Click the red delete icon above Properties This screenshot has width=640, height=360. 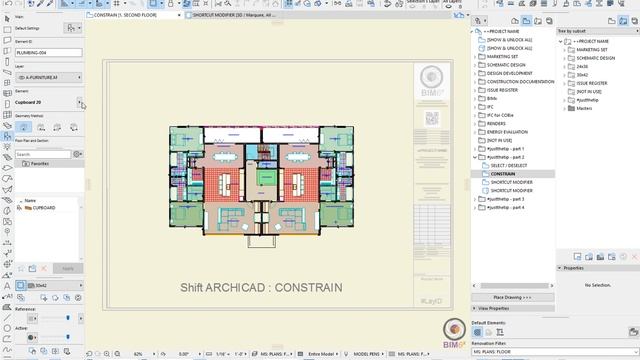click(635, 257)
